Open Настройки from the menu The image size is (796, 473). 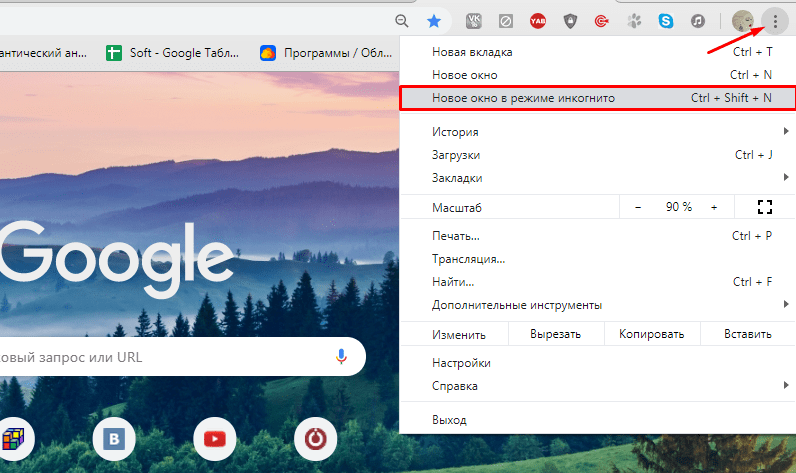coord(461,363)
